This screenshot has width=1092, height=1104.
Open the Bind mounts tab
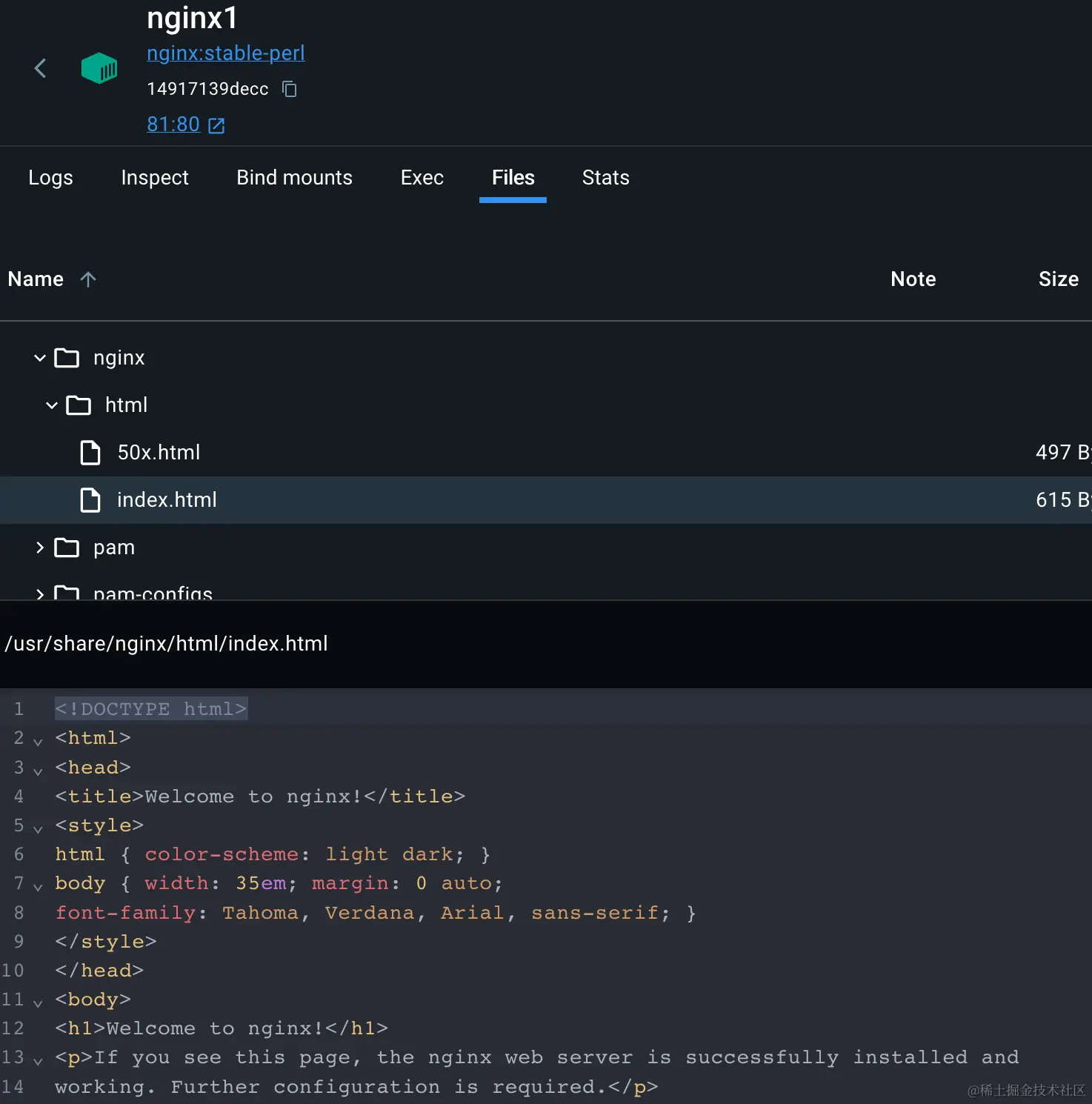(x=294, y=178)
